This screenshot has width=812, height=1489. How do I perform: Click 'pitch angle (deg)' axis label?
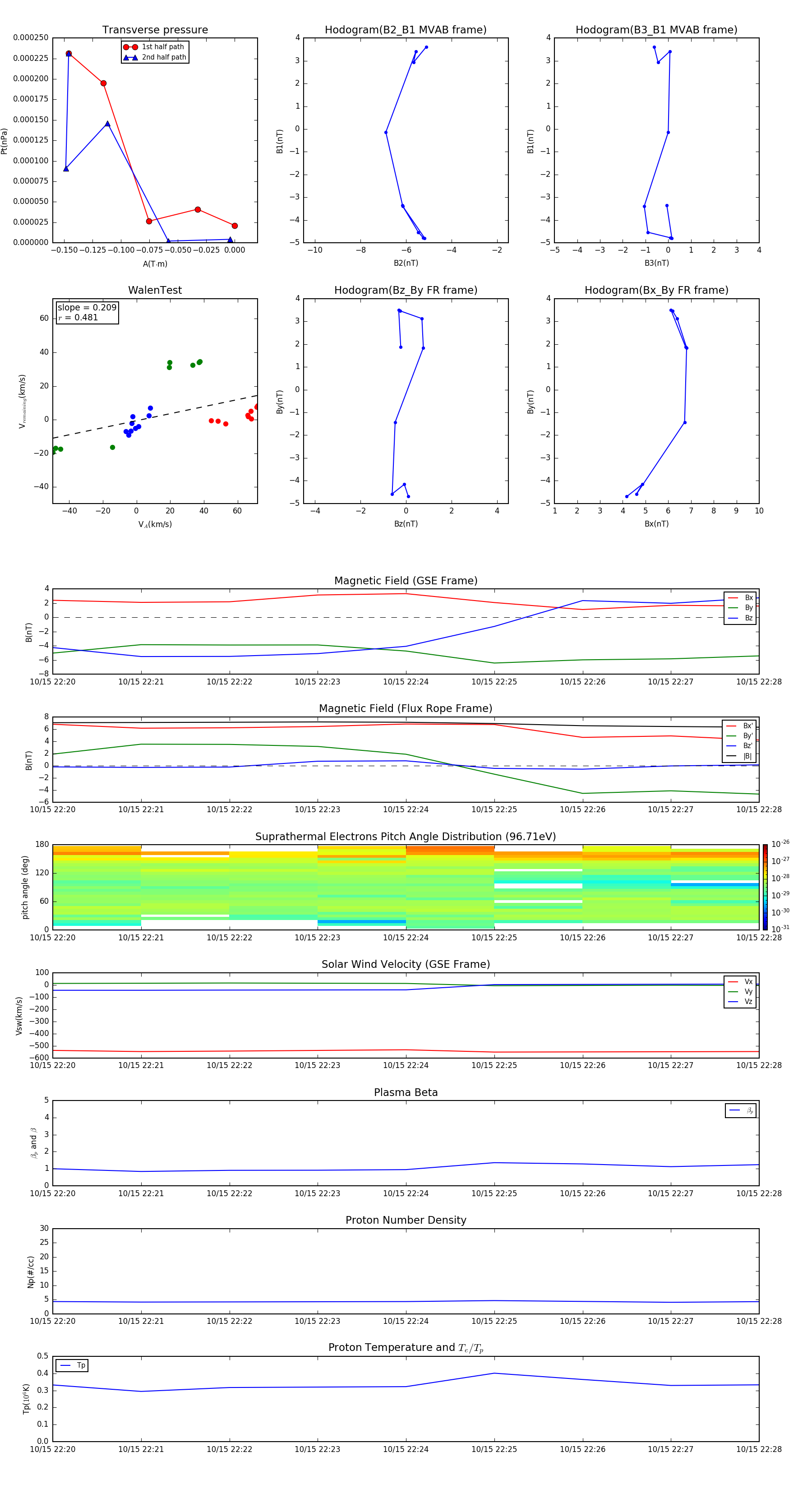tap(25, 887)
